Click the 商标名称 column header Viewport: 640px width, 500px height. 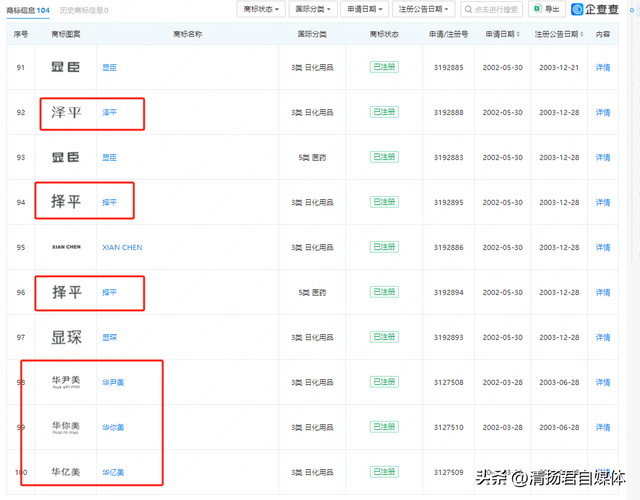pos(187,34)
